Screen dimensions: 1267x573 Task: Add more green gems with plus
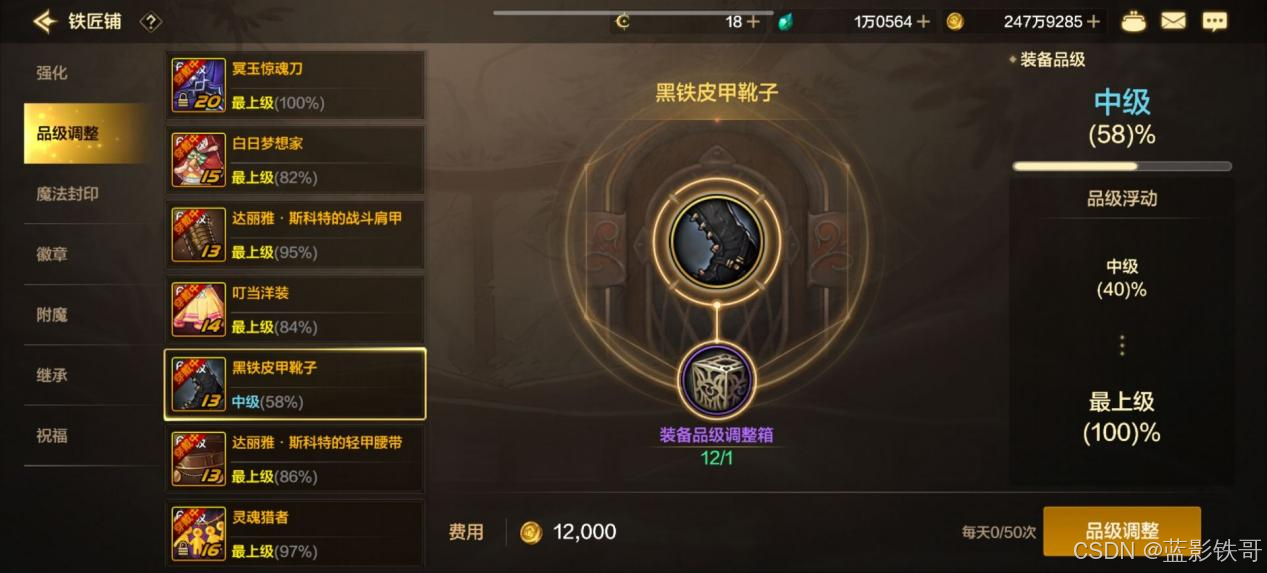[x=923, y=21]
